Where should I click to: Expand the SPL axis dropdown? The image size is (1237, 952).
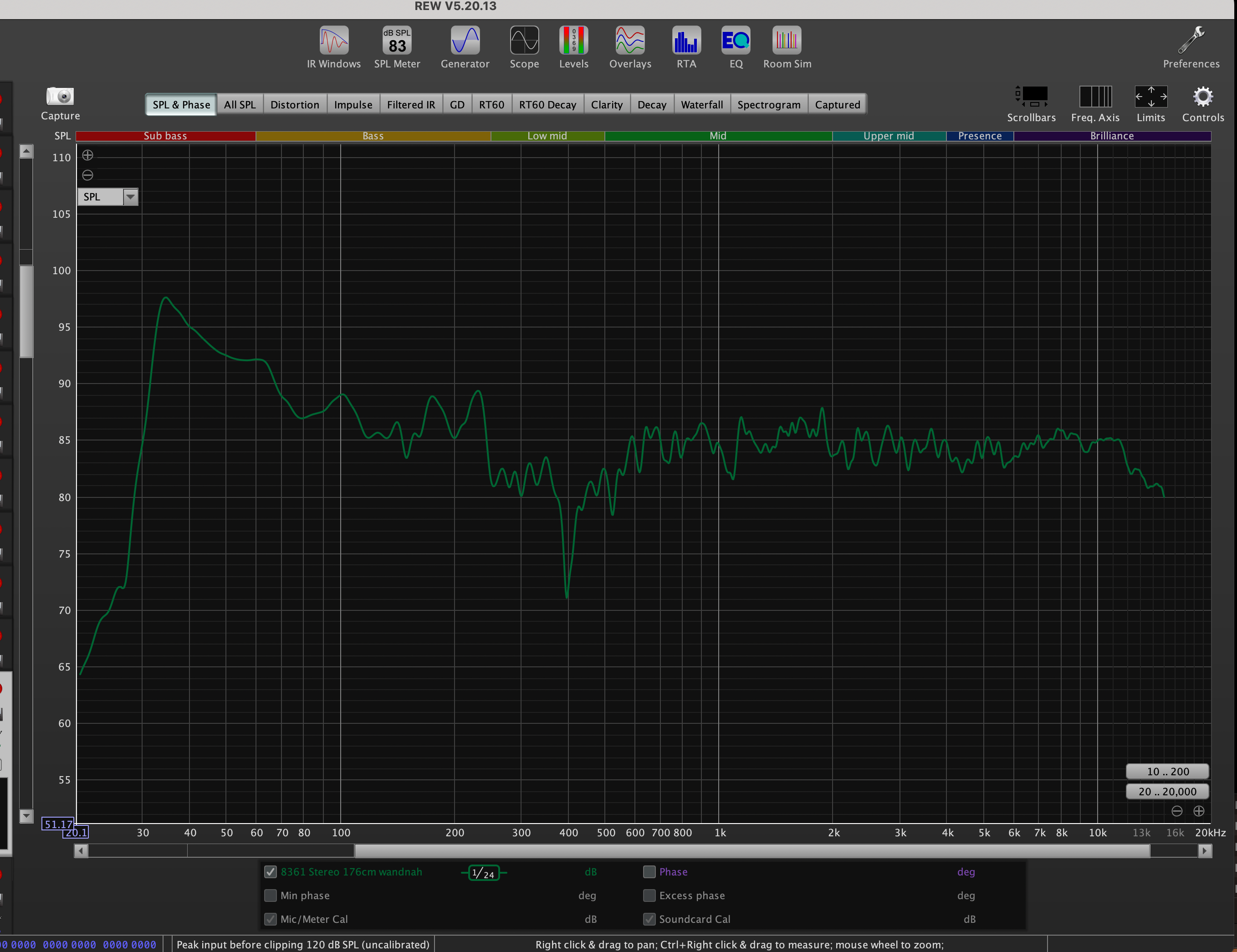point(130,197)
